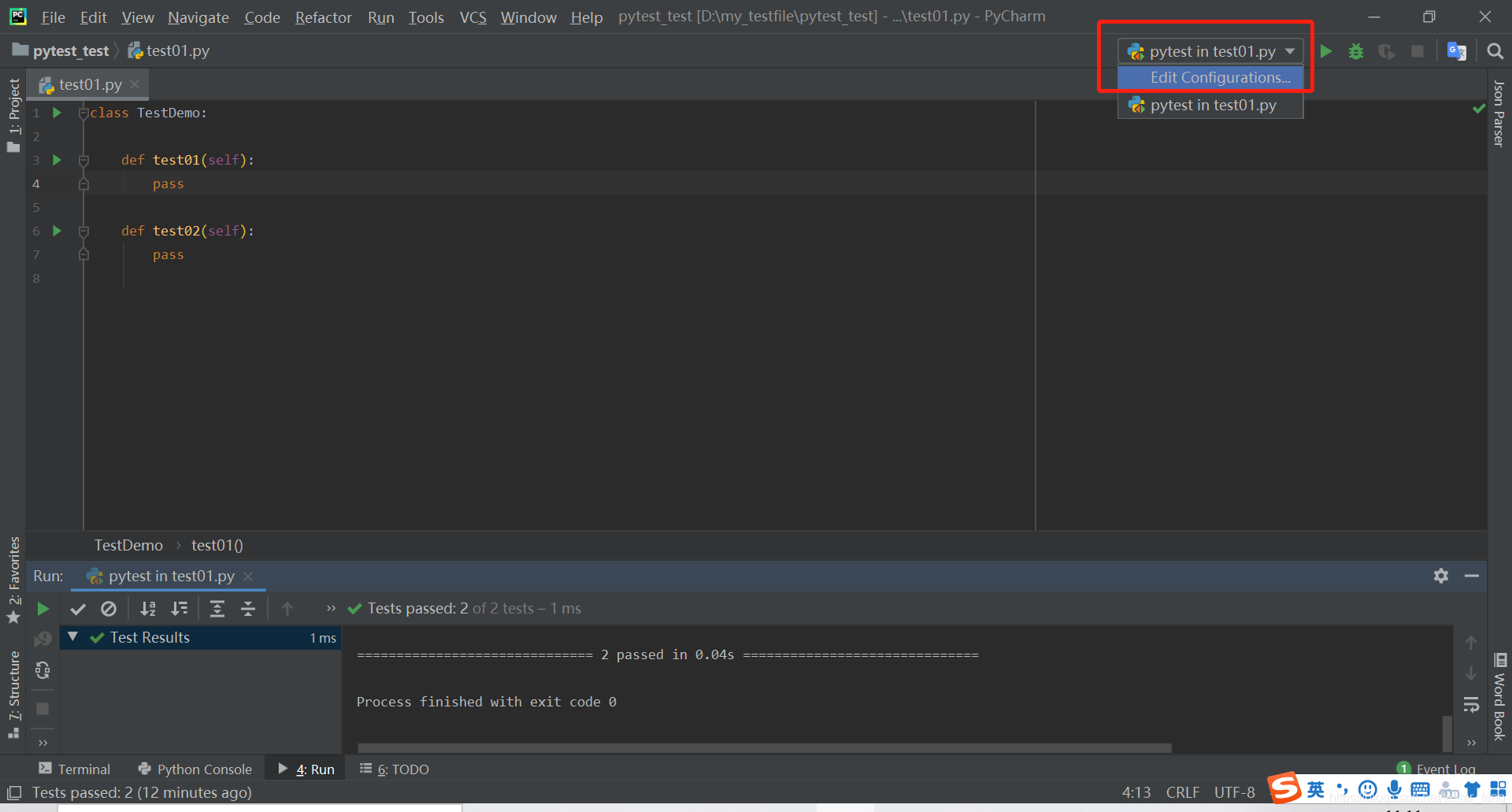
Task: Open the Tools menu
Action: pos(426,17)
